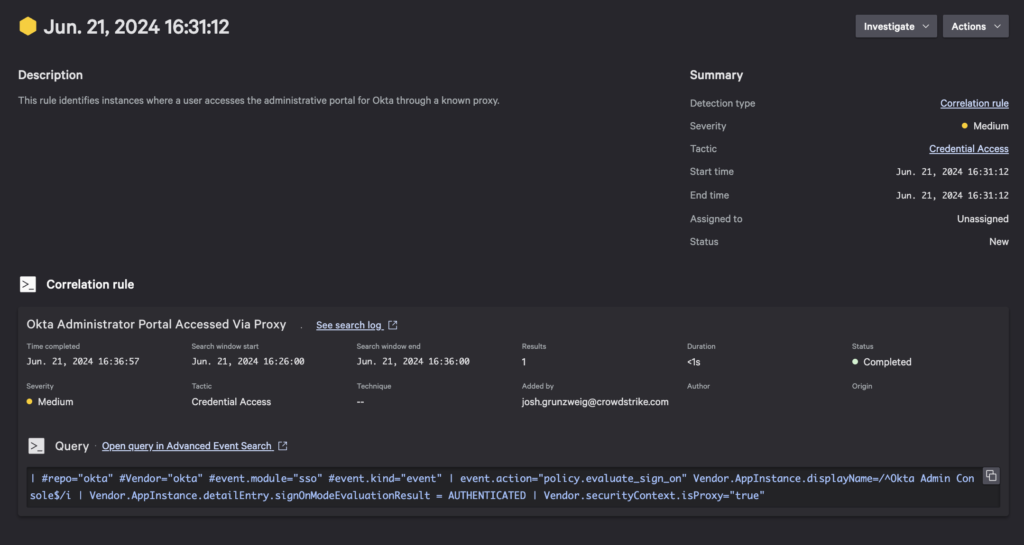
Task: Open the Correlation rule detection type link
Action: (x=974, y=103)
